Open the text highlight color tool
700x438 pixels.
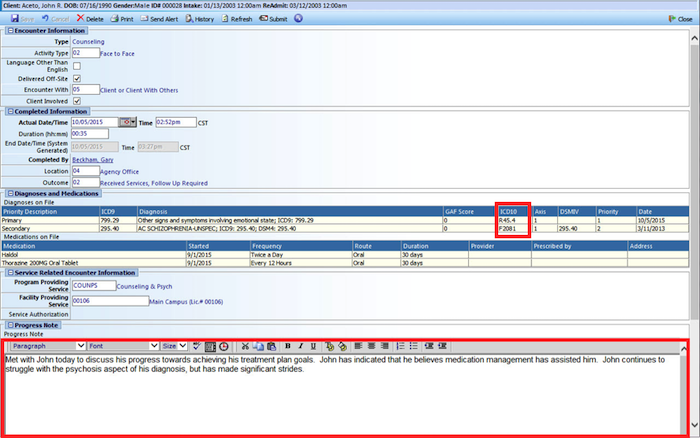[342, 346]
